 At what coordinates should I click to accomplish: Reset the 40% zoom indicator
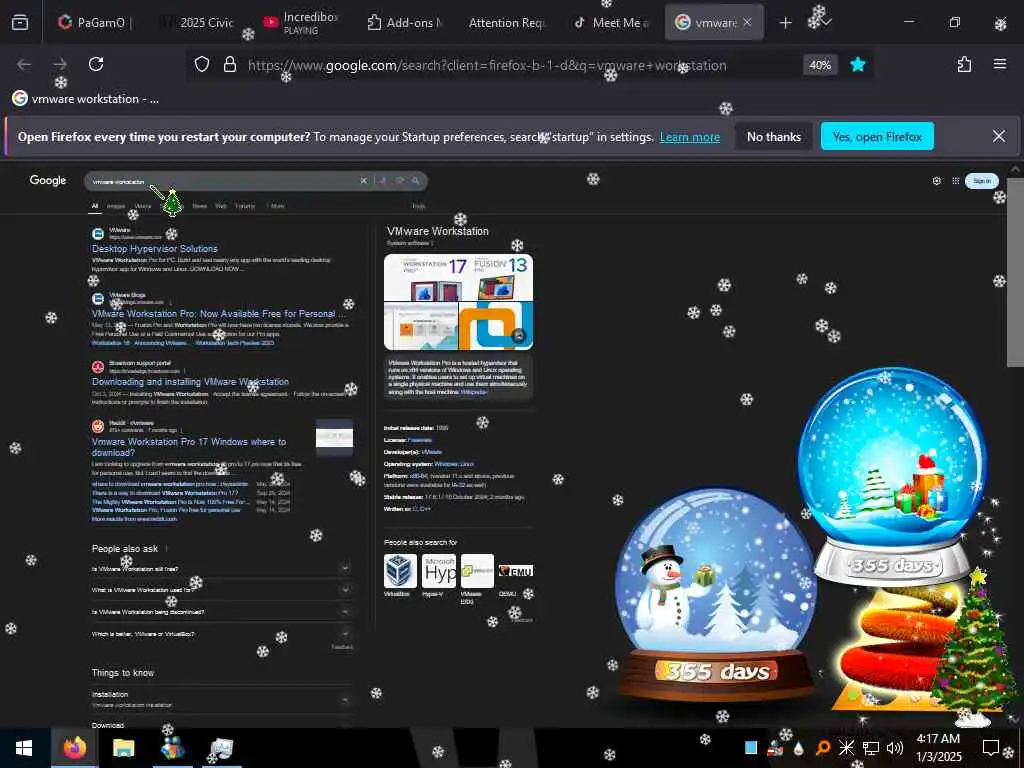pos(820,65)
